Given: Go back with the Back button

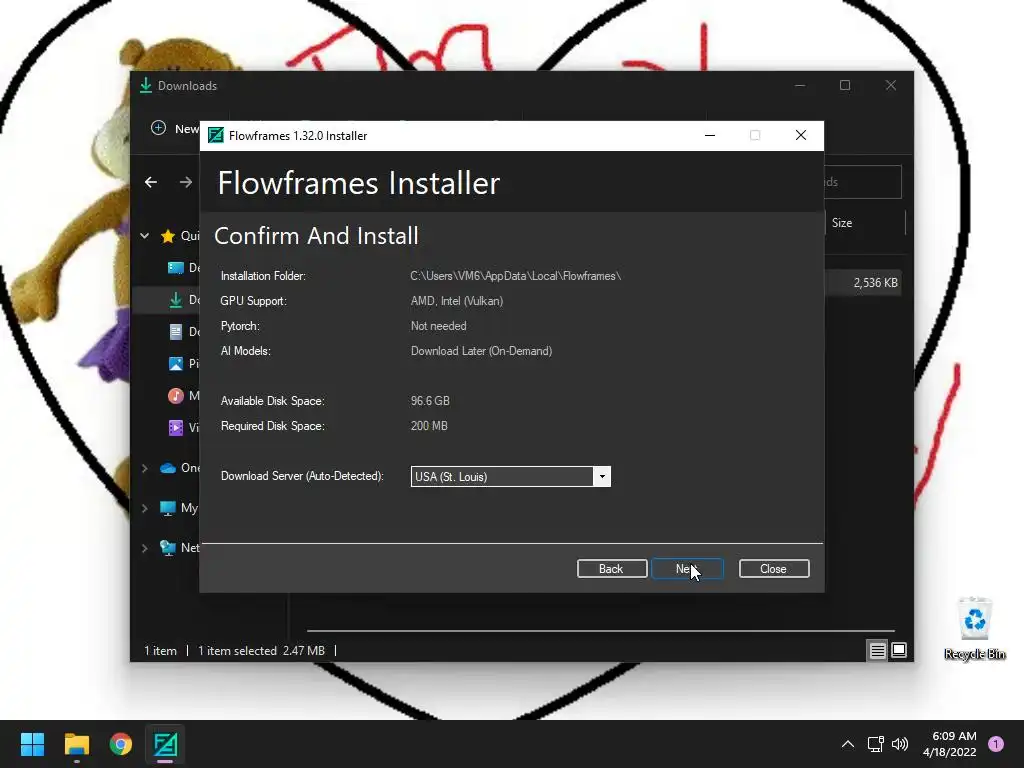Looking at the screenshot, I should click(x=612, y=569).
